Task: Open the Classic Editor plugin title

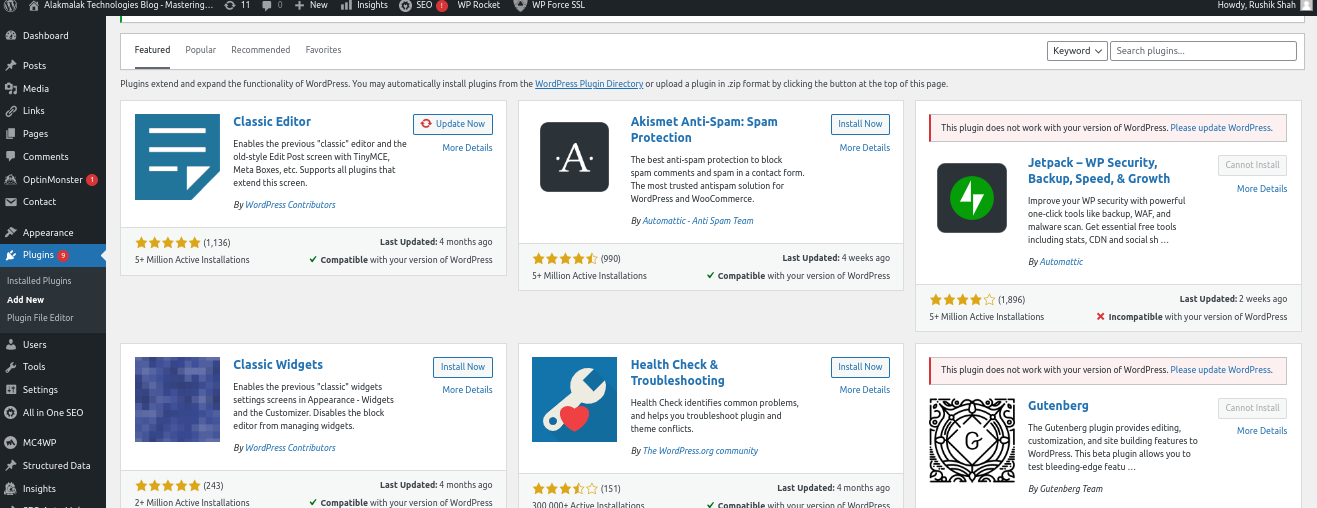Action: 272,122
